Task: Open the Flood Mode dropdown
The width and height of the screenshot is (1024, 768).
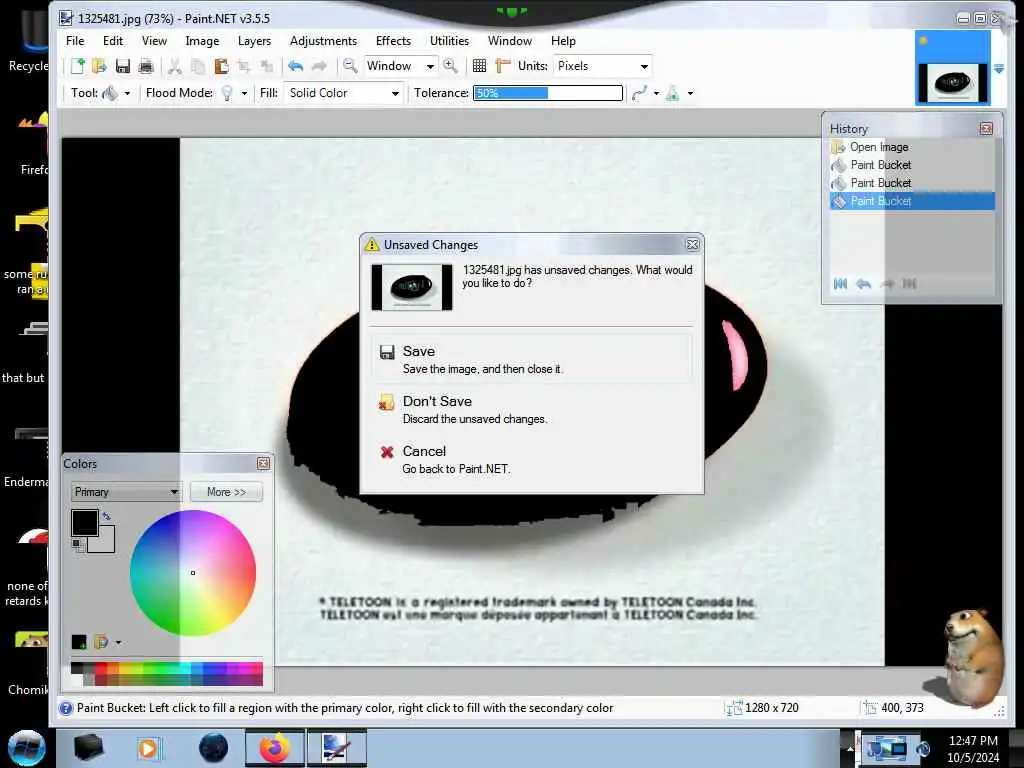Action: (234, 93)
